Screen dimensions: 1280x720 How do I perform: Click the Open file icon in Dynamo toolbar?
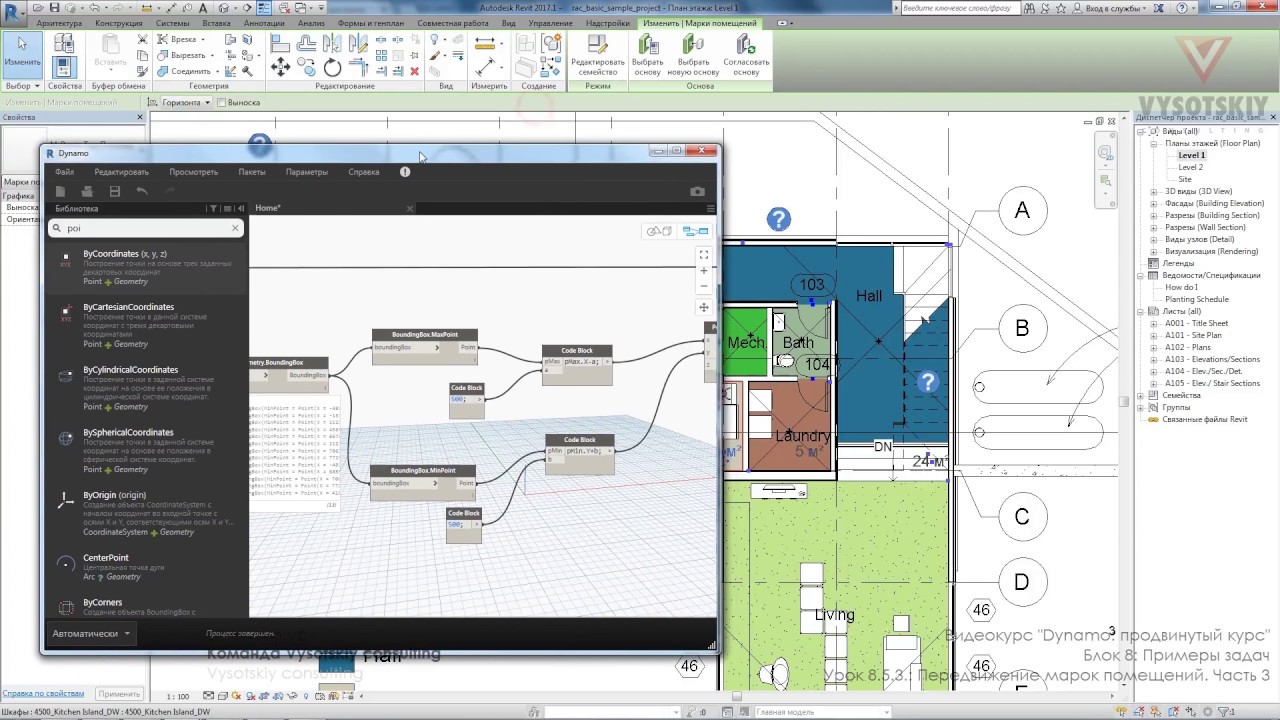(87, 191)
